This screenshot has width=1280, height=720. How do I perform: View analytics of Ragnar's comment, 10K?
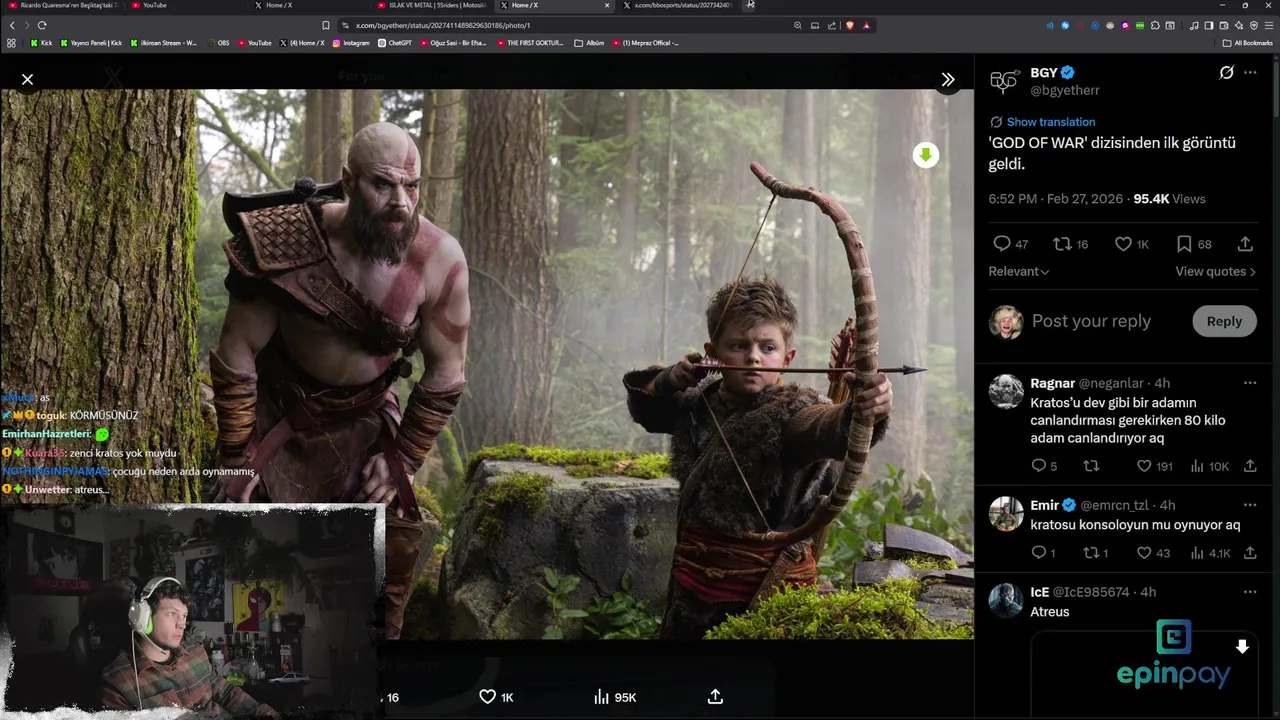coord(1197,466)
